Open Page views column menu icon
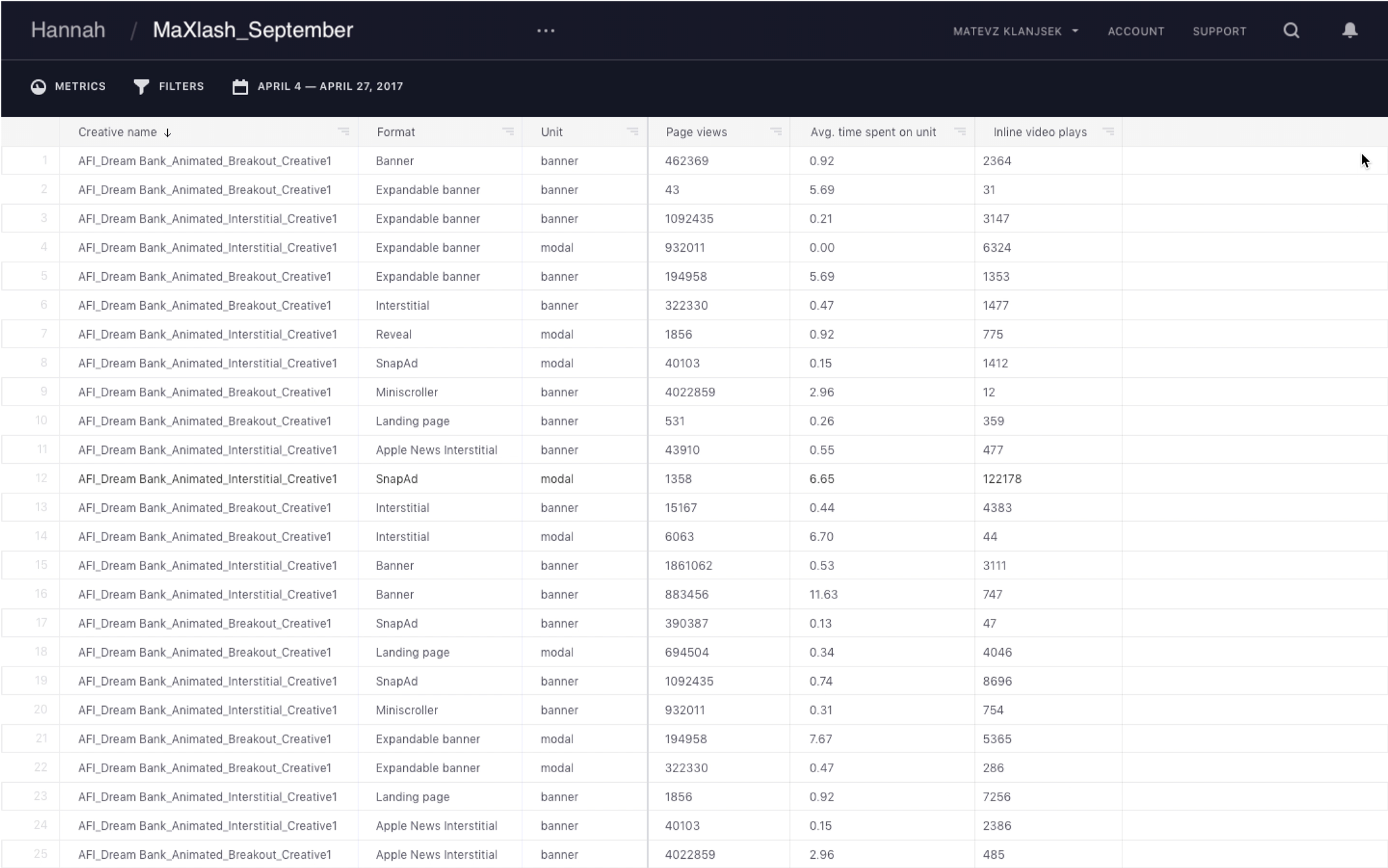 point(776,131)
